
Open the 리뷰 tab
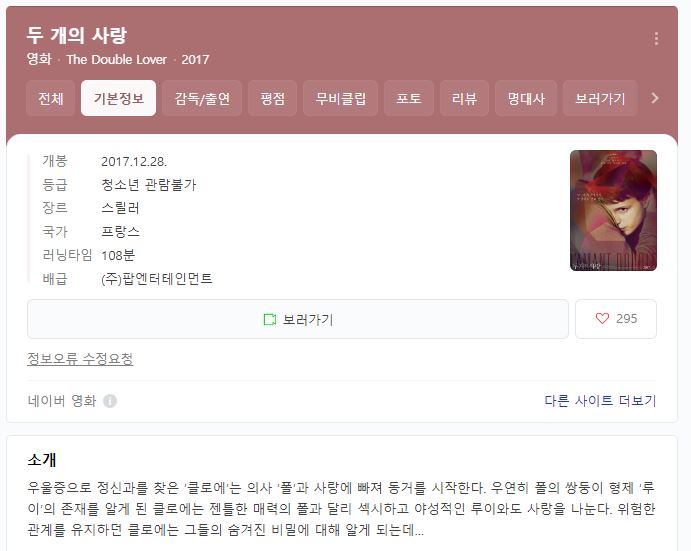[464, 98]
